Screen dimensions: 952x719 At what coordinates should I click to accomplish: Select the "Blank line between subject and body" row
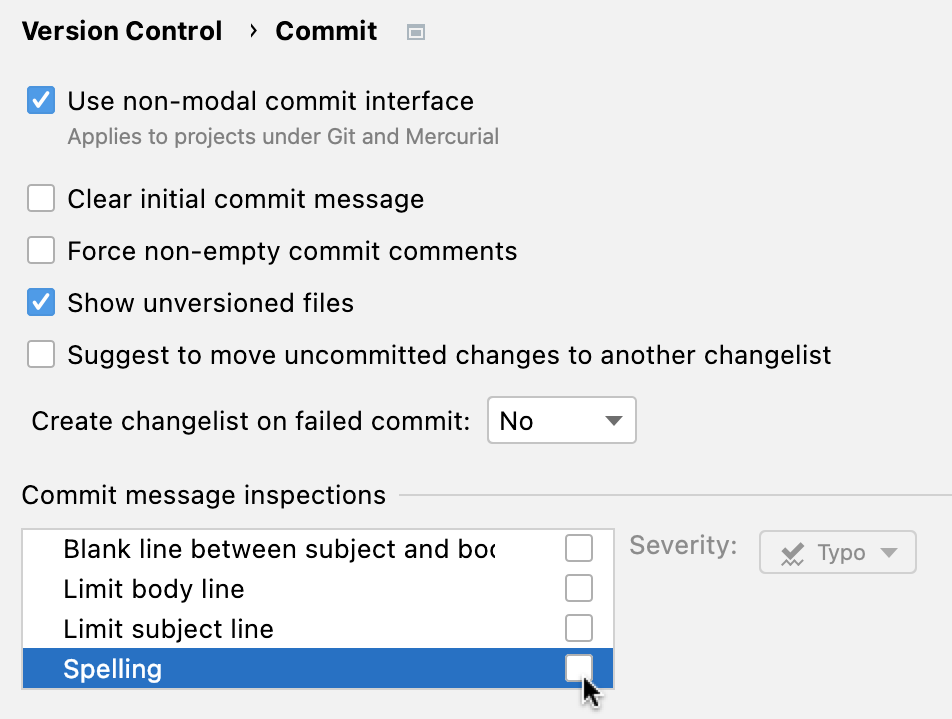tap(280, 548)
